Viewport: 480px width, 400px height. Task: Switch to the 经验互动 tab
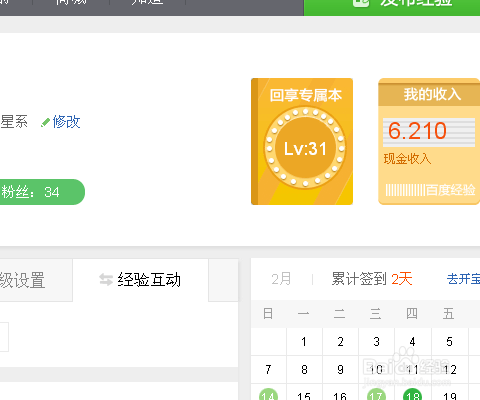pos(140,280)
